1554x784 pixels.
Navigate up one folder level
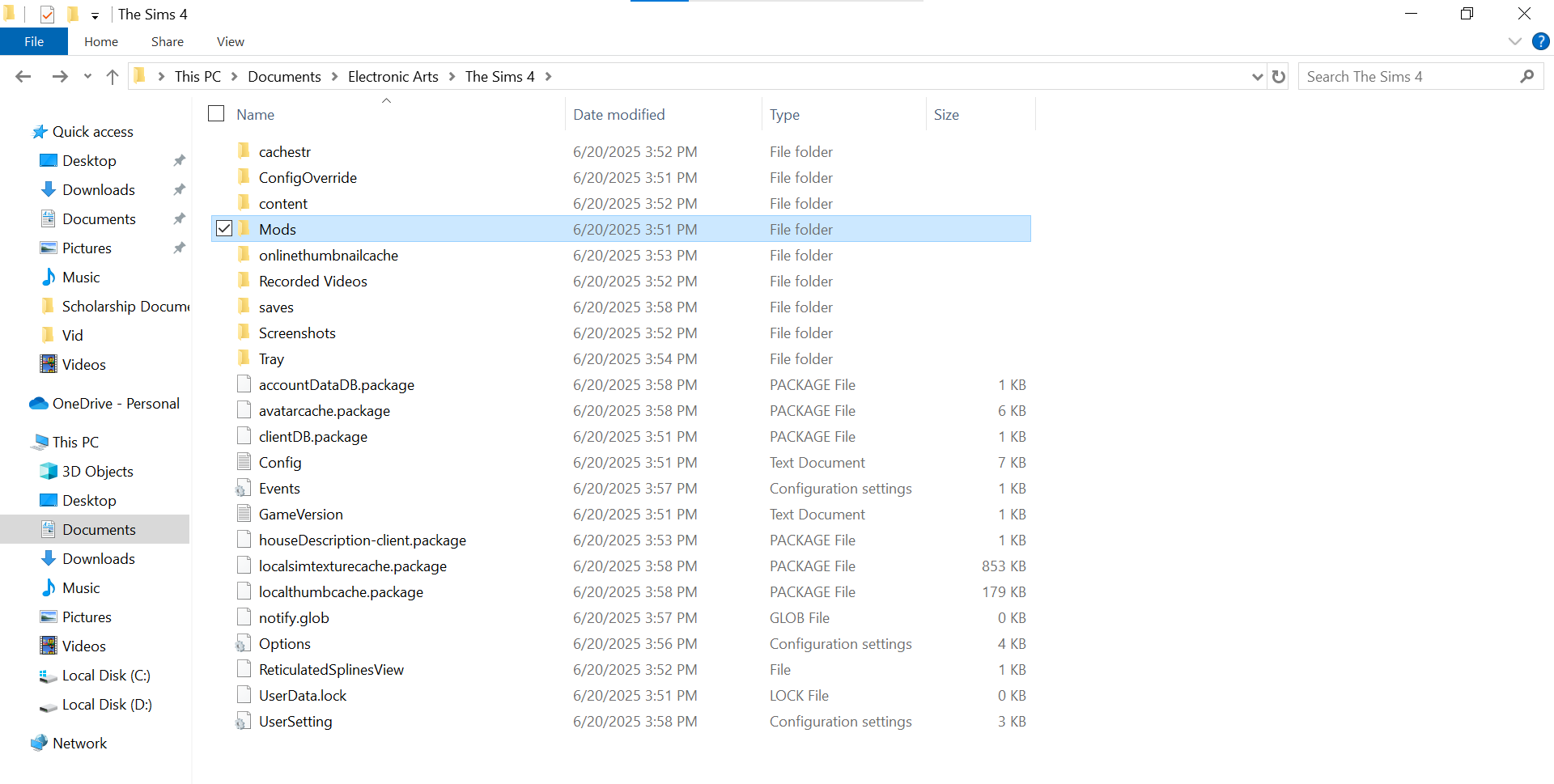(112, 76)
